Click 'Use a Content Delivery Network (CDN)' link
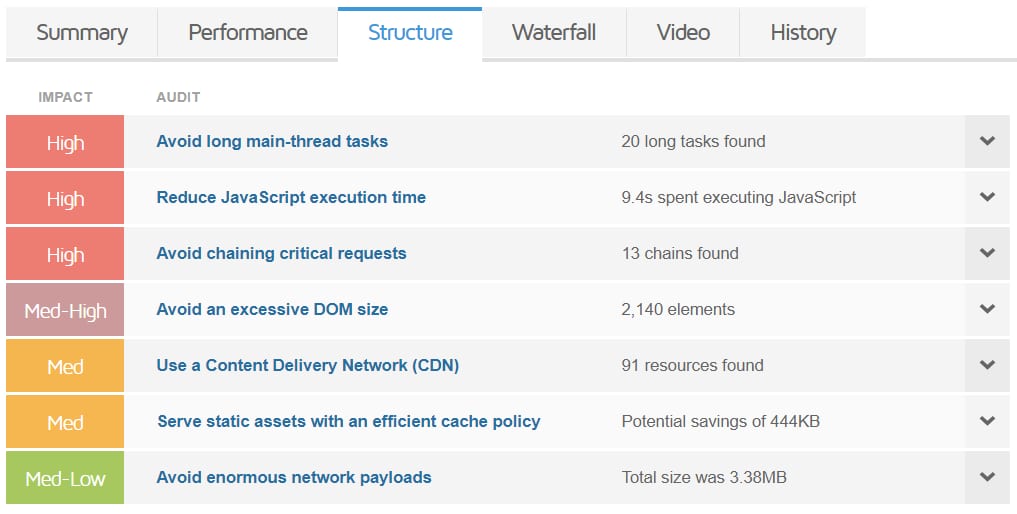1017x514 pixels. (x=307, y=366)
